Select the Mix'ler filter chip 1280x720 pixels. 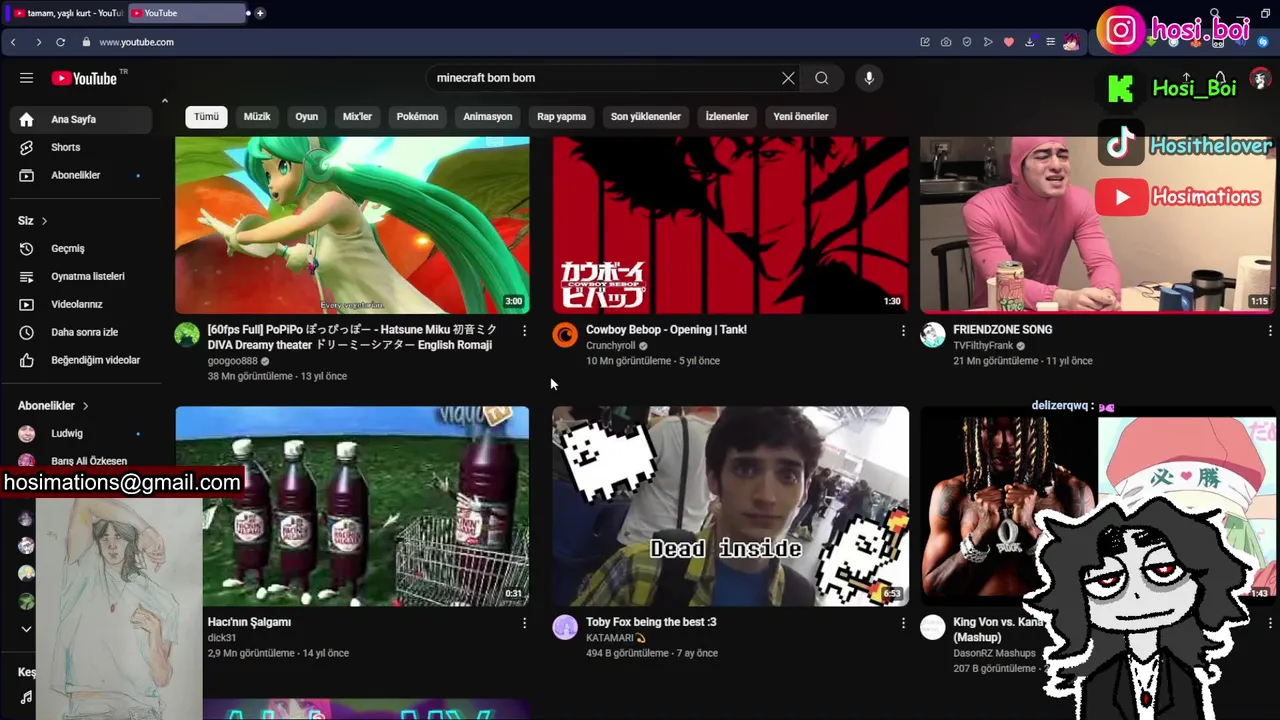(357, 117)
